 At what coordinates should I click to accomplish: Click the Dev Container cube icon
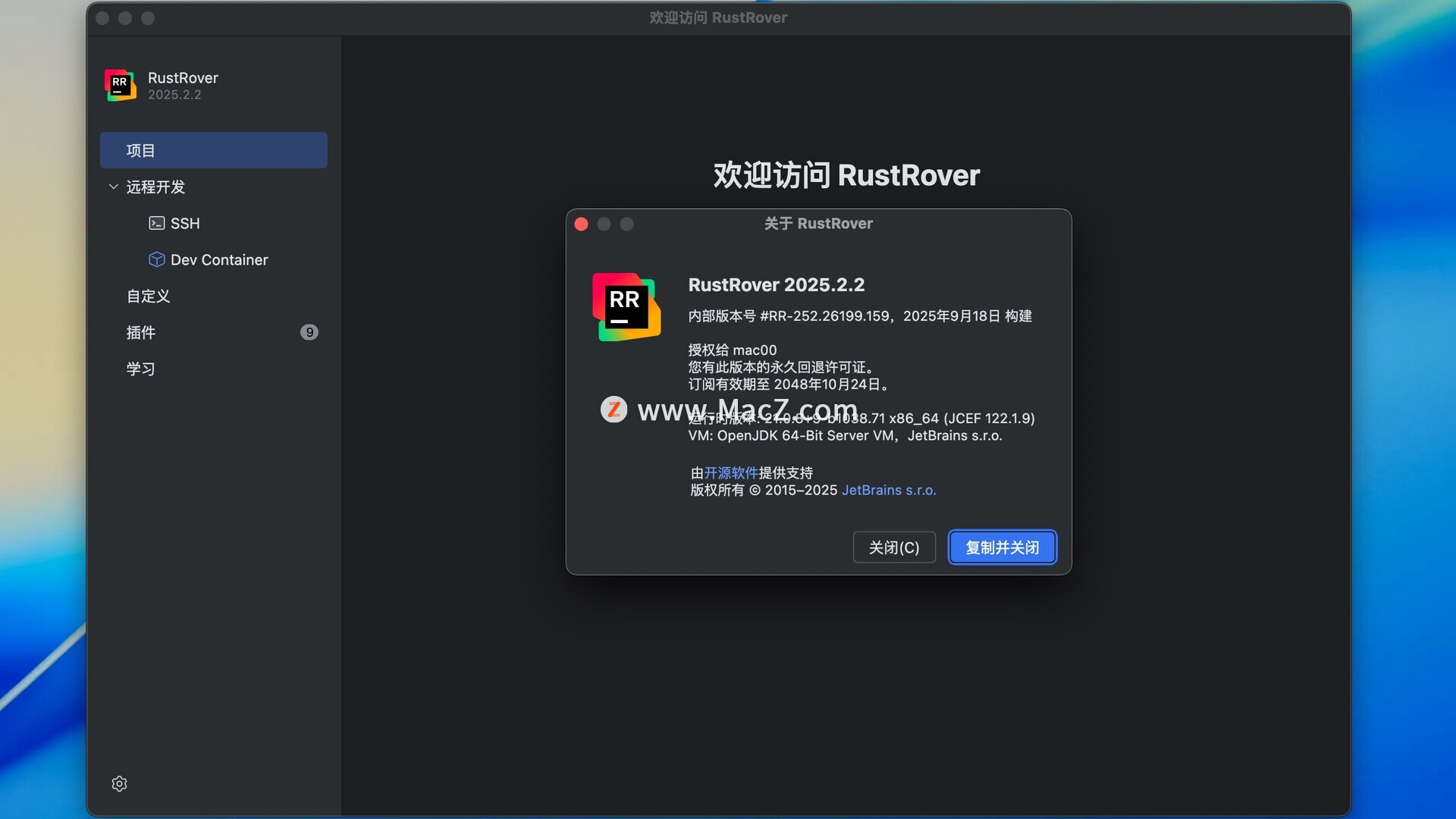pos(156,259)
